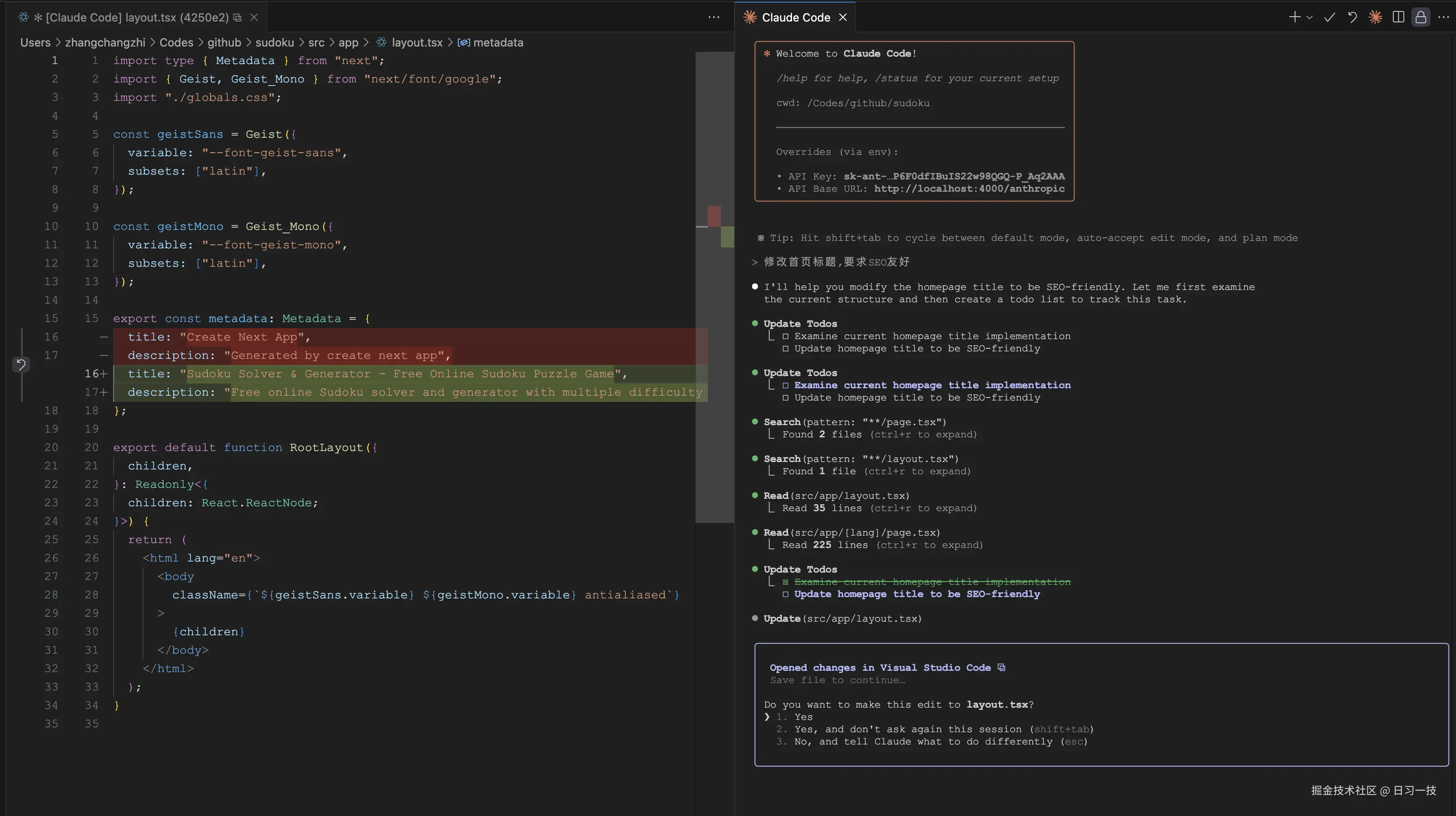Click the metadata symbol icon in the breadcrumb
This screenshot has width=1456, height=816.
464,43
